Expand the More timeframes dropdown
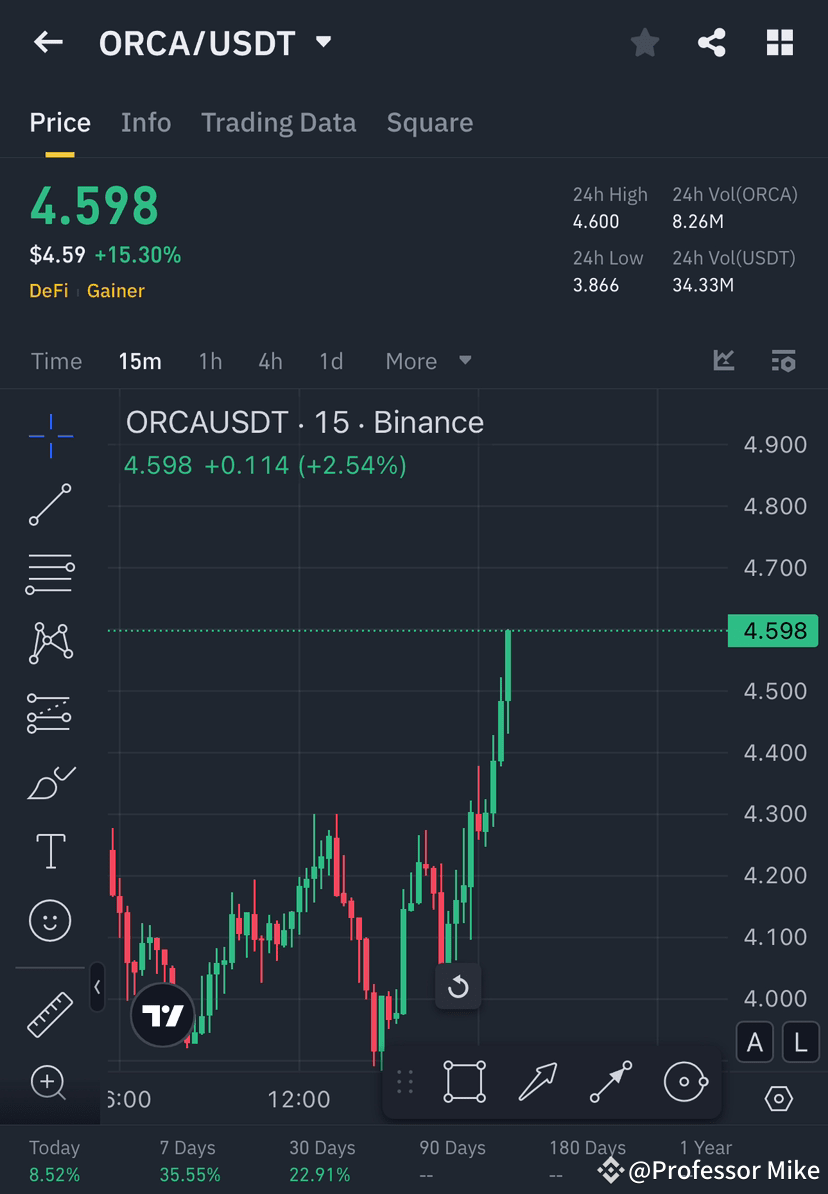Viewport: 828px width, 1194px height. tap(428, 361)
